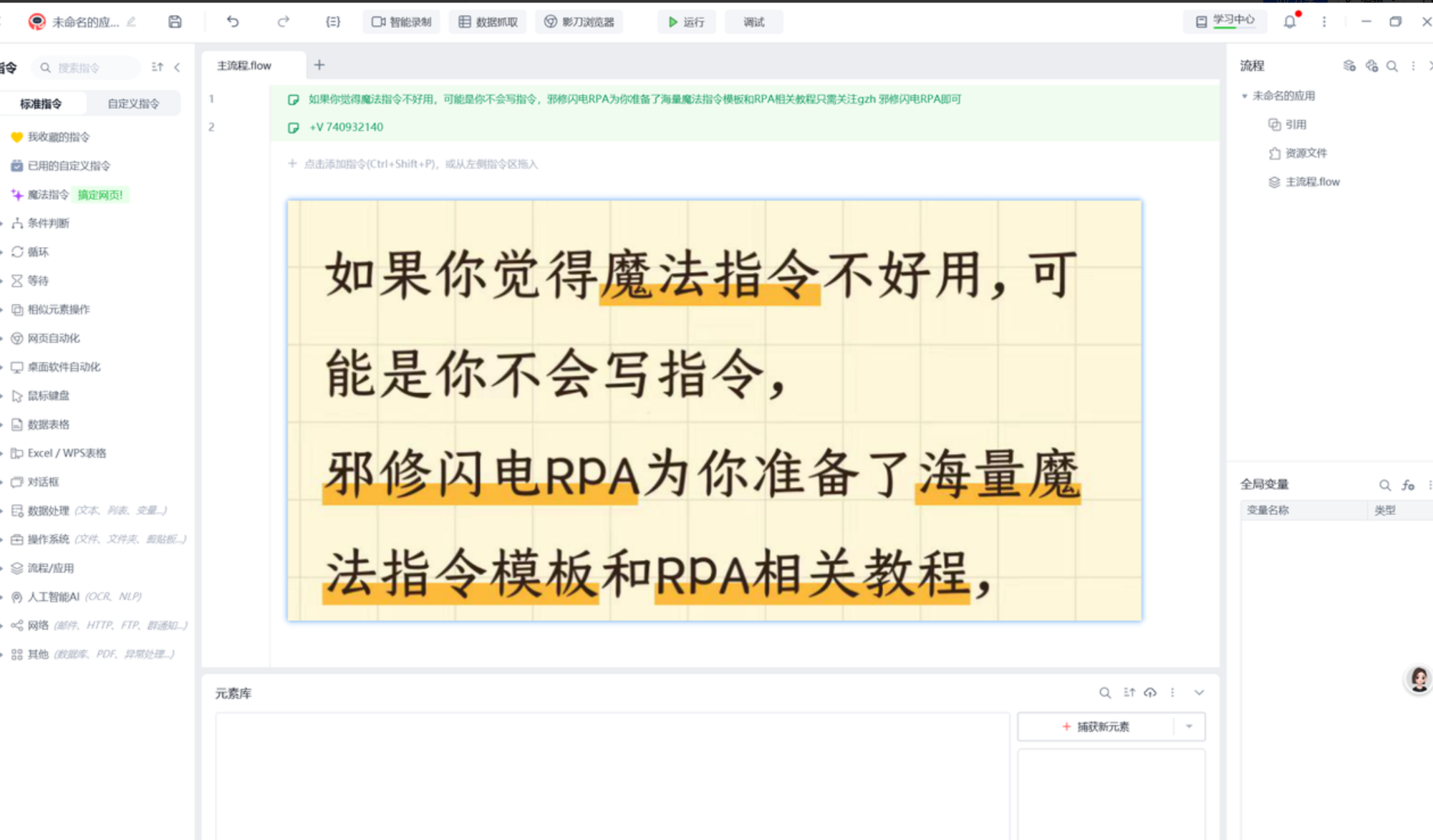The image size is (1433, 840).
Task: Collapse the 元素库 panel chevron
Action: (x=1199, y=692)
